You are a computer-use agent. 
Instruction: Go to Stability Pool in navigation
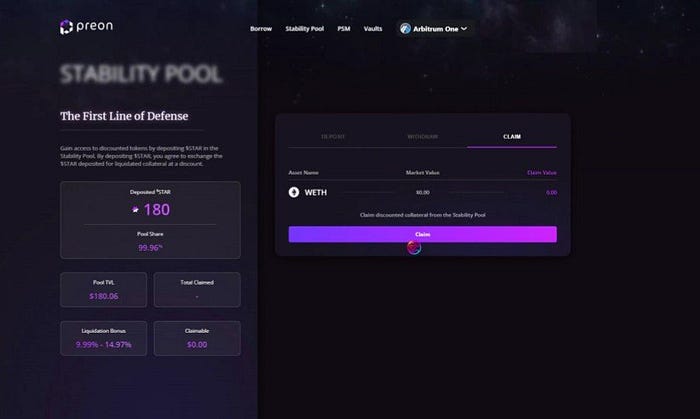(304, 29)
